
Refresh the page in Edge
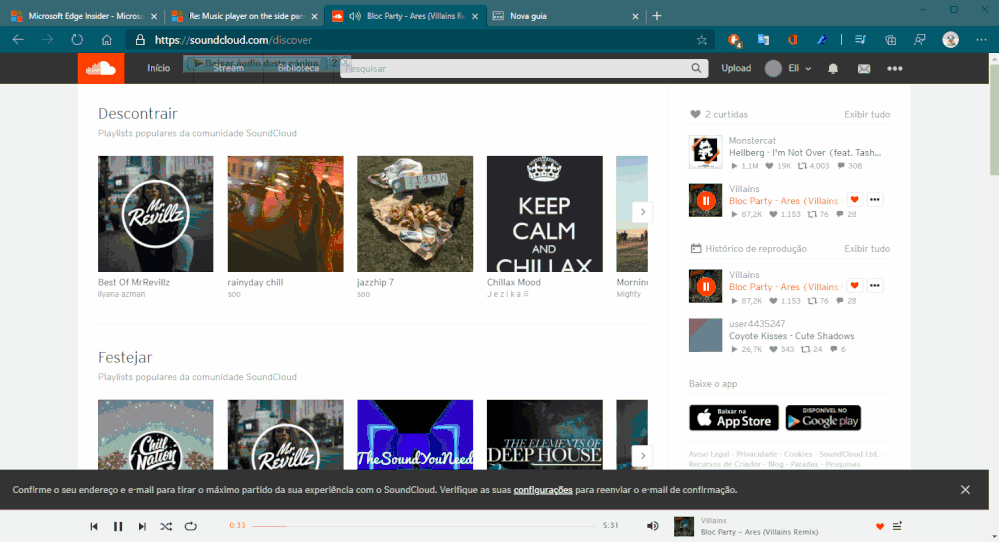(77, 40)
